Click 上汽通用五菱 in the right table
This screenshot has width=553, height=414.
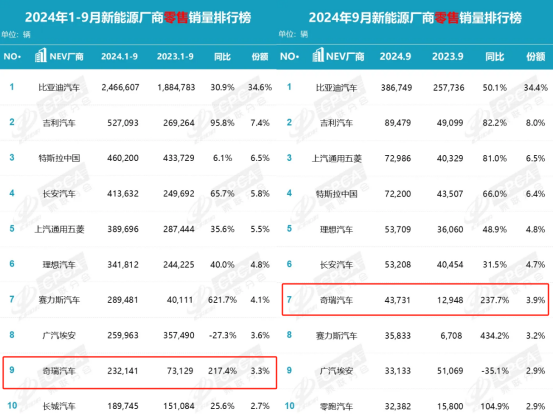tap(337, 159)
